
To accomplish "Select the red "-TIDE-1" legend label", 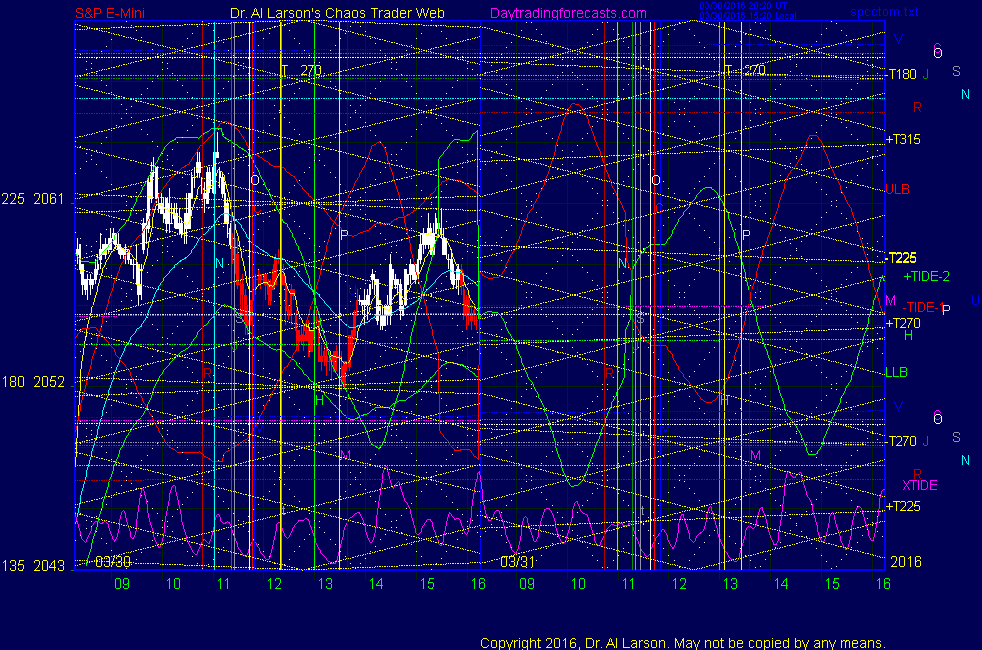I will point(923,307).
